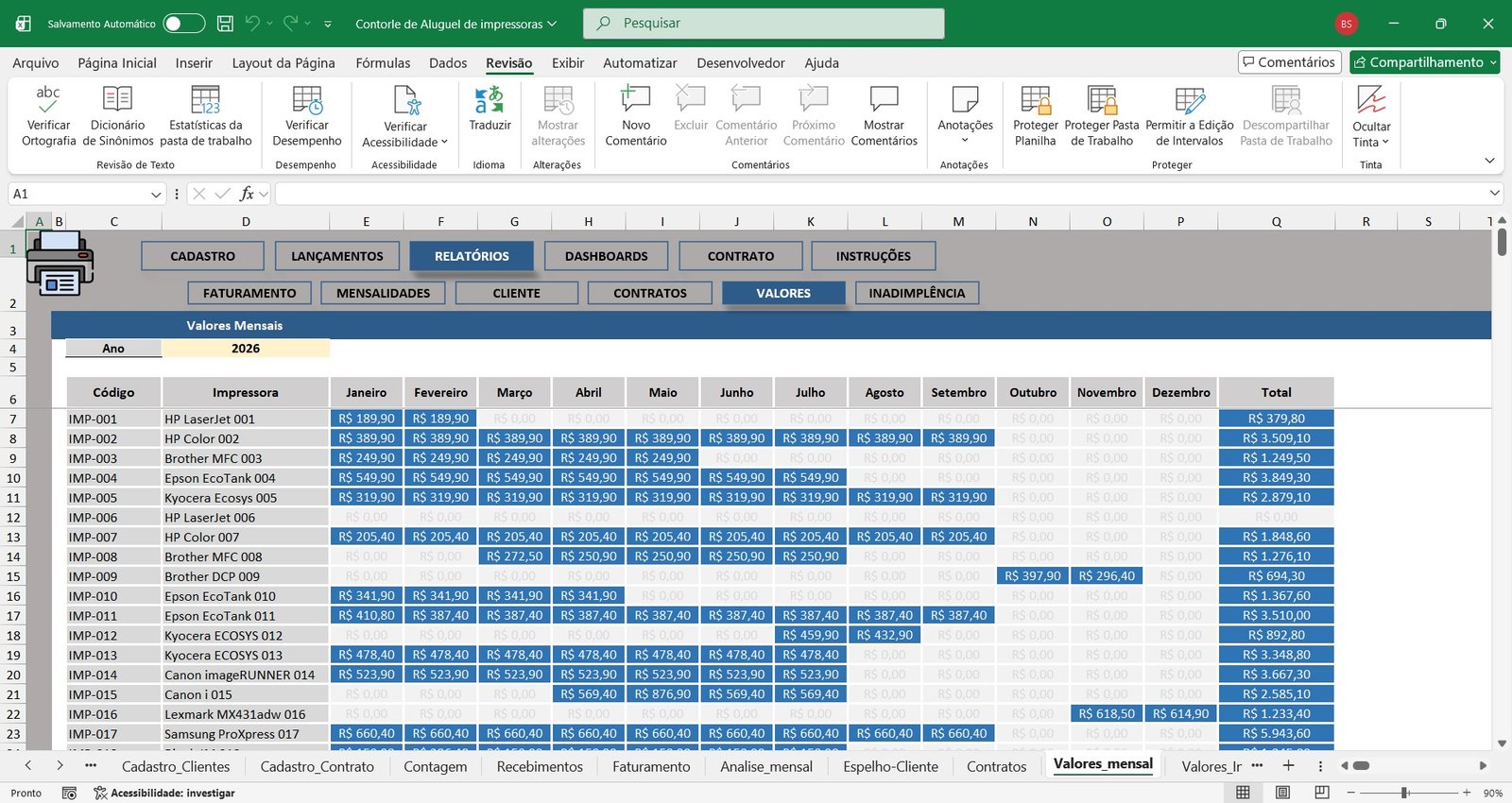1512x803 pixels.
Task: Open Customize Quick Access Toolbar dropdown
Action: pos(328,24)
